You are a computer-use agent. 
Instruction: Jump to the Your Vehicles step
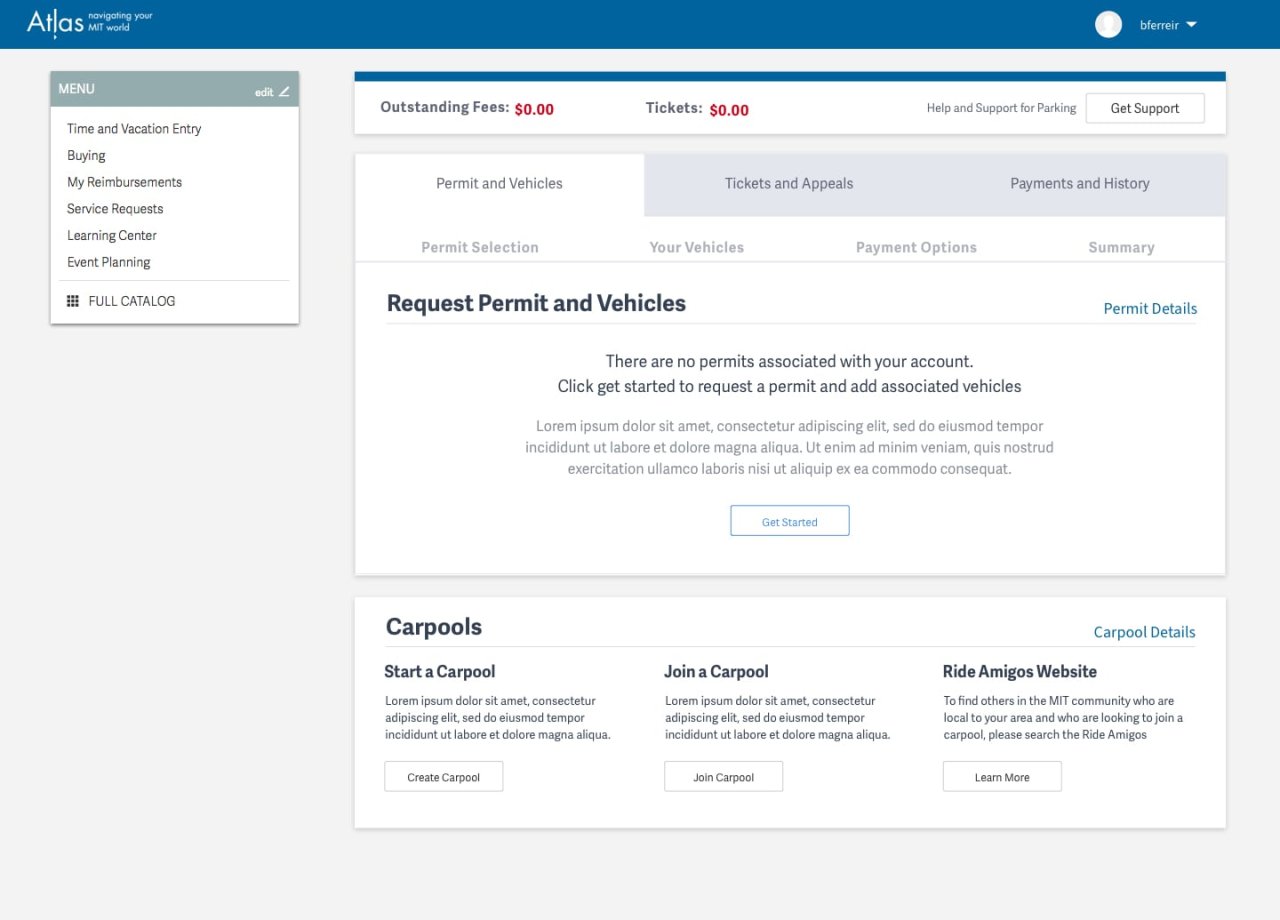tap(696, 248)
